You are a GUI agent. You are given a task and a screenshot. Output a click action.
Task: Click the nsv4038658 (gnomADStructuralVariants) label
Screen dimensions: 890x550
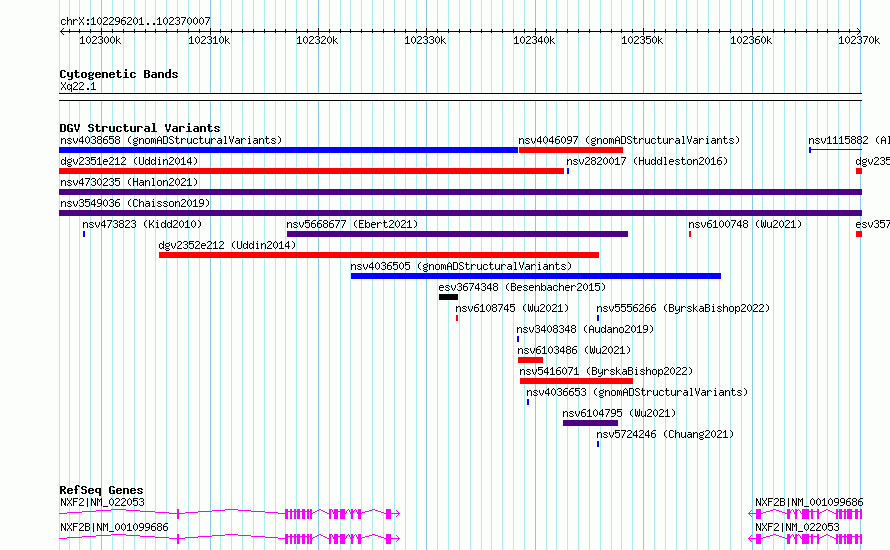point(171,140)
